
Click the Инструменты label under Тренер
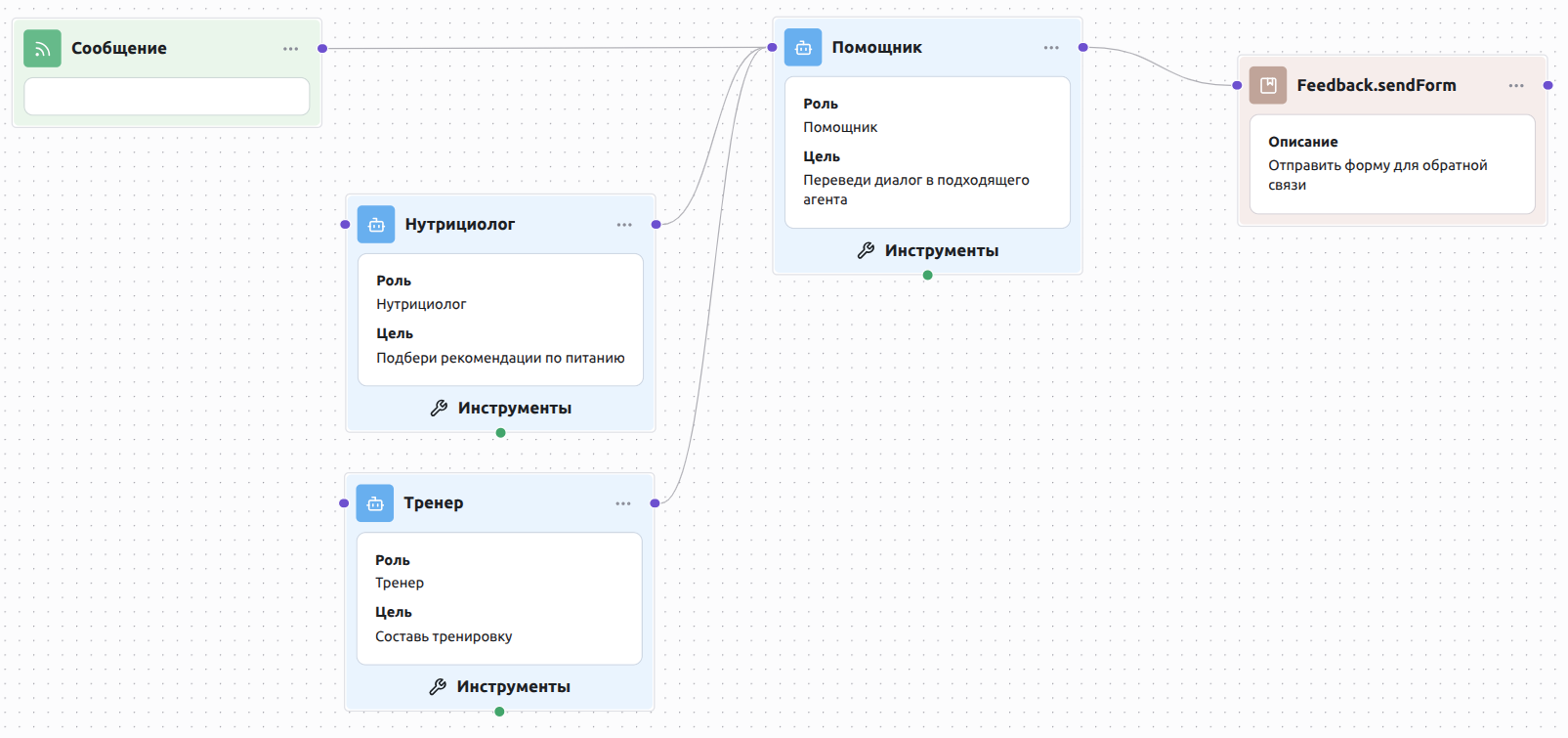click(x=513, y=687)
